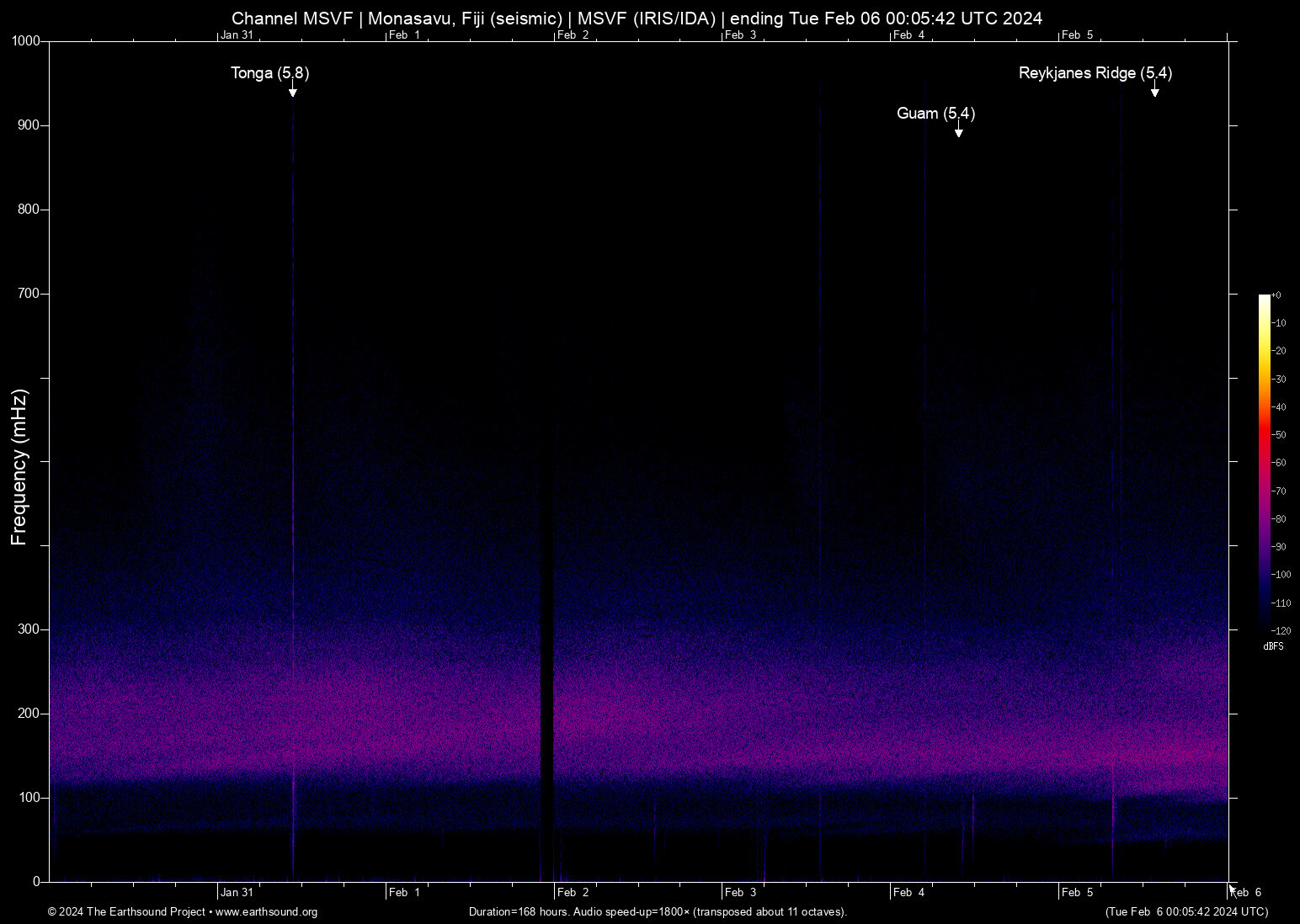
Task: Click the Reykjanes Ridge (5.4) arrow marker
Action: (x=1154, y=93)
